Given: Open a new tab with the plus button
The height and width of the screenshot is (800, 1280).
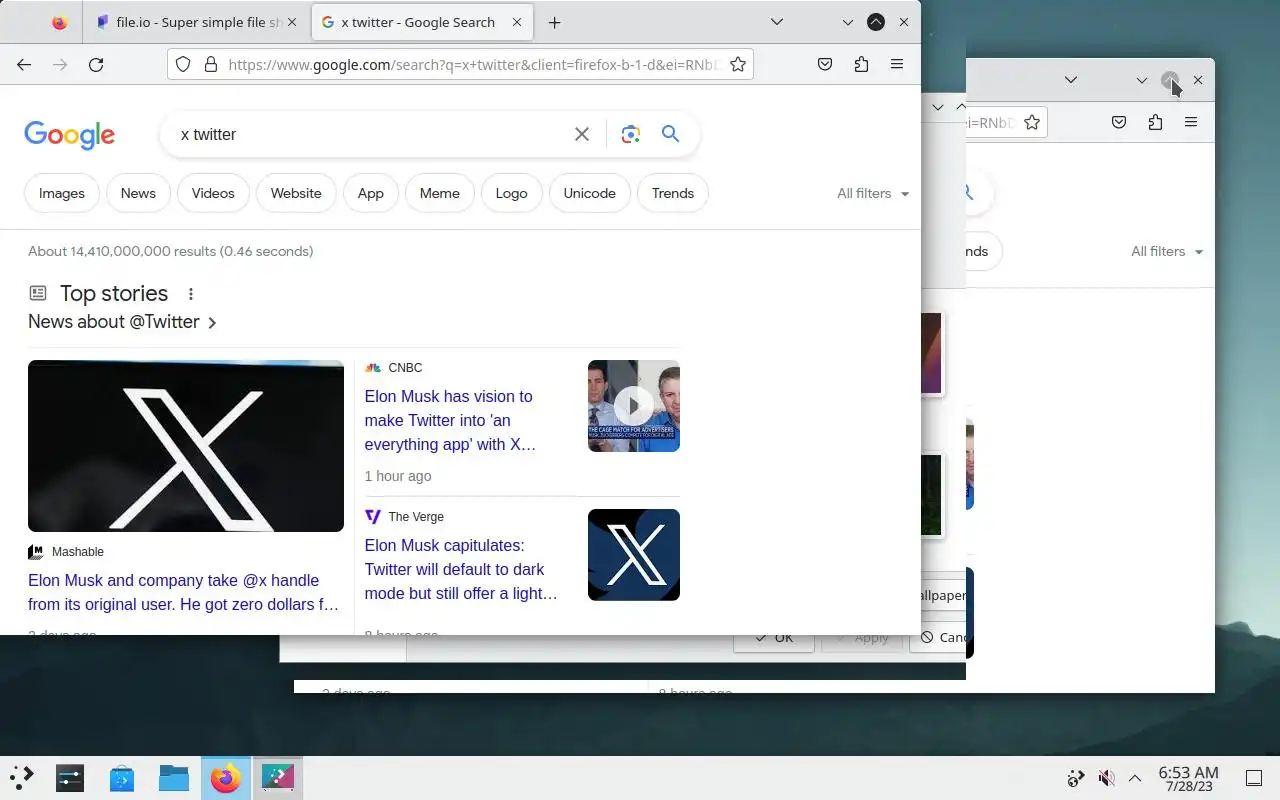Looking at the screenshot, I should tap(554, 22).
